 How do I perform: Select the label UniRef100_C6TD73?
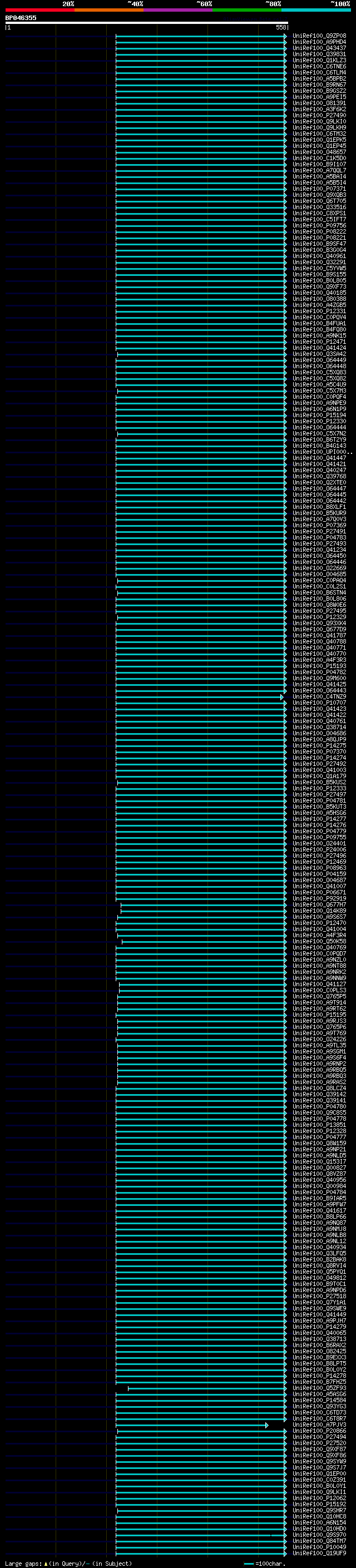click(x=319, y=1412)
